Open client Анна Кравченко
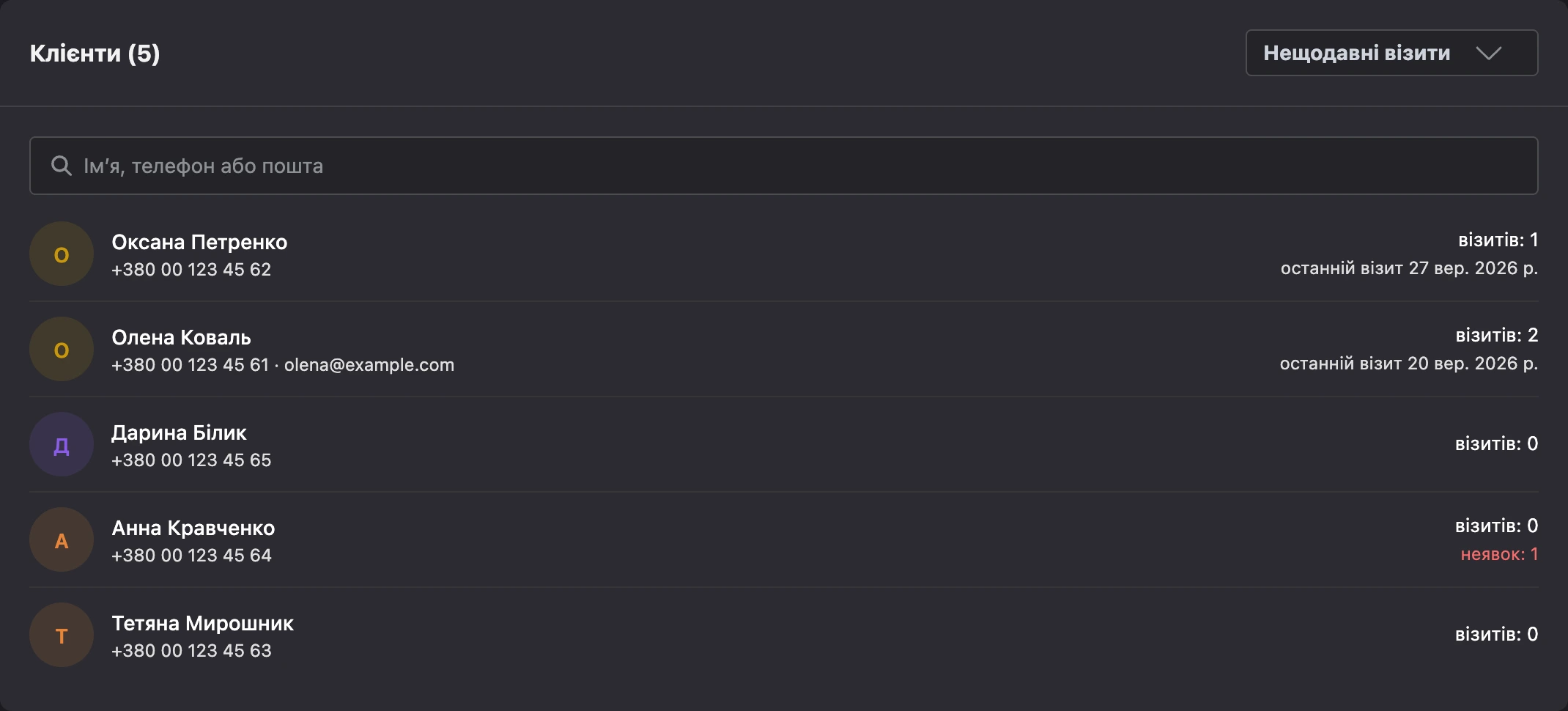 783,539
